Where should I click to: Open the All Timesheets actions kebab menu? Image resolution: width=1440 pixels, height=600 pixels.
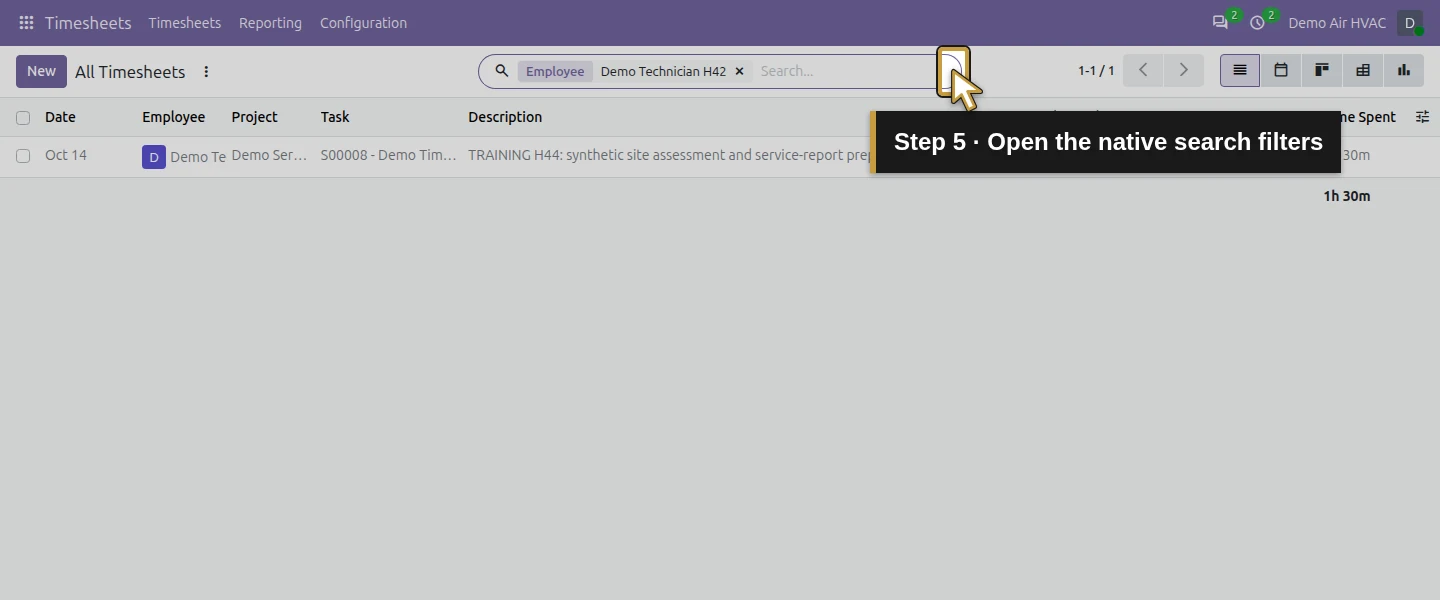[206, 72]
